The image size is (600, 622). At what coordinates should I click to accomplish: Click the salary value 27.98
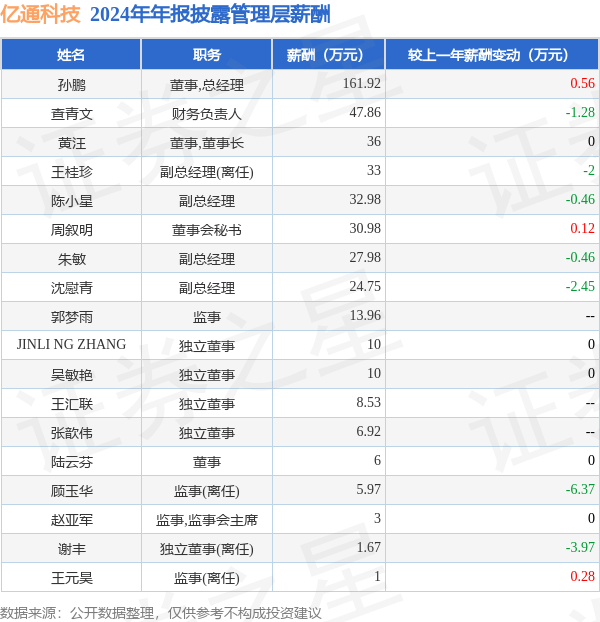click(365, 257)
